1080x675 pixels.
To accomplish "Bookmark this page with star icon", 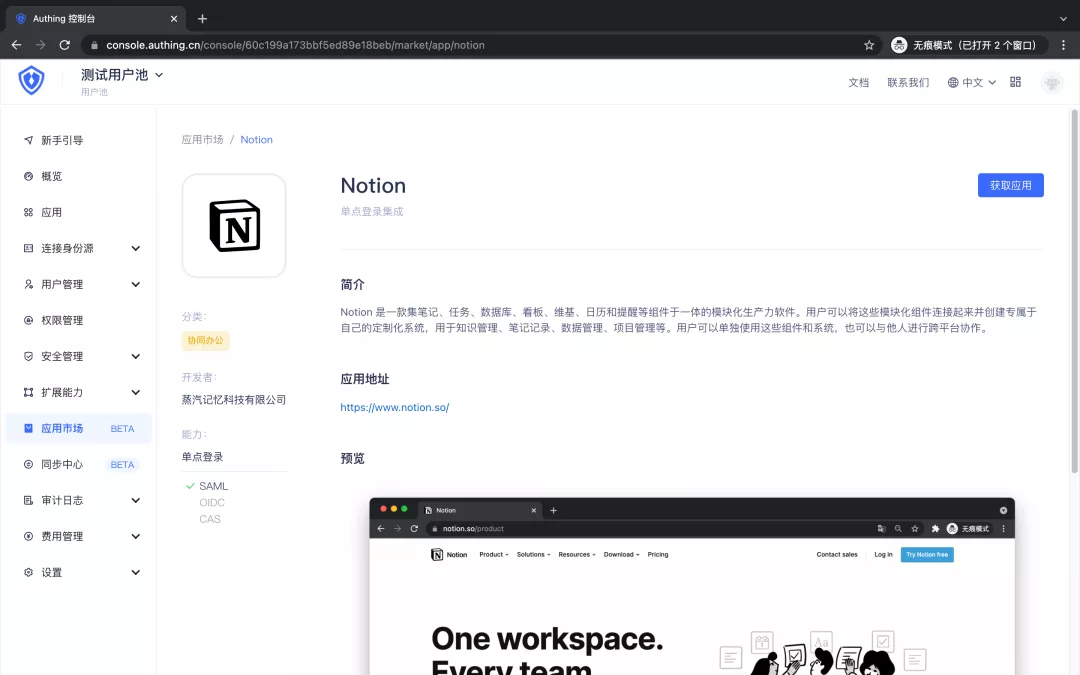I will click(x=869, y=45).
